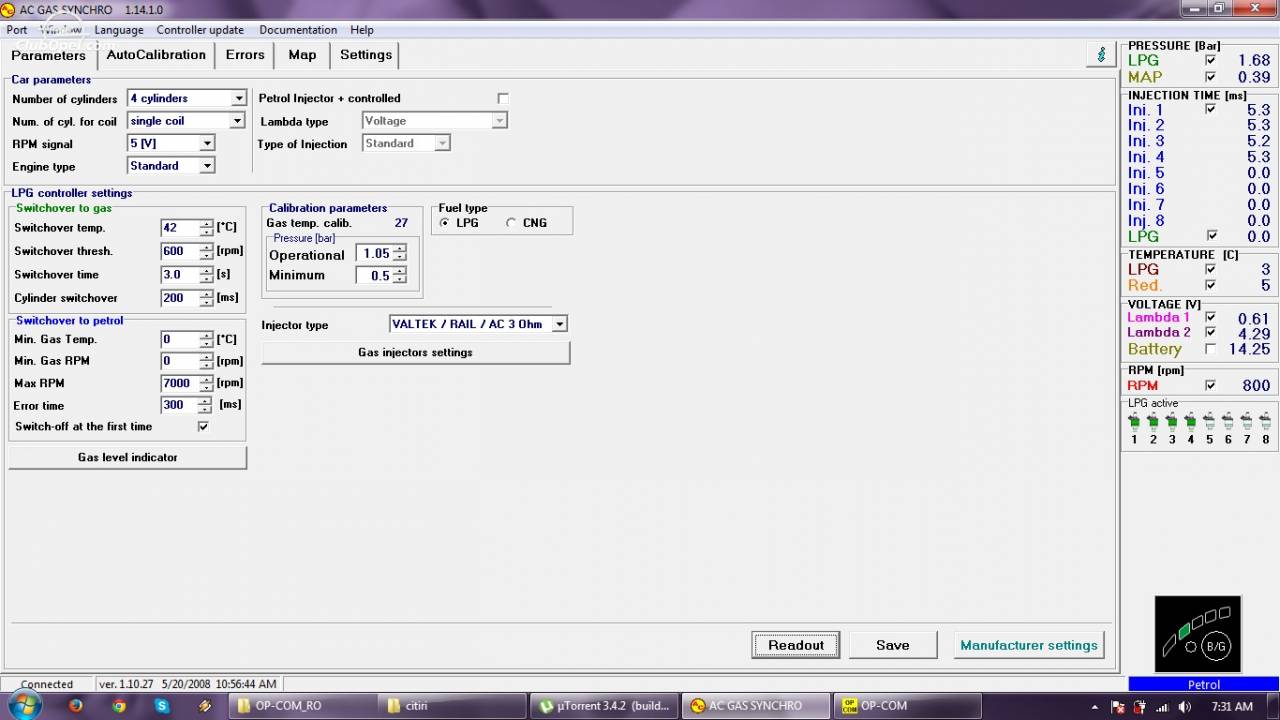Click the clock showing 7:31 AM
Screen dimensions: 1280x720
tap(1232, 706)
